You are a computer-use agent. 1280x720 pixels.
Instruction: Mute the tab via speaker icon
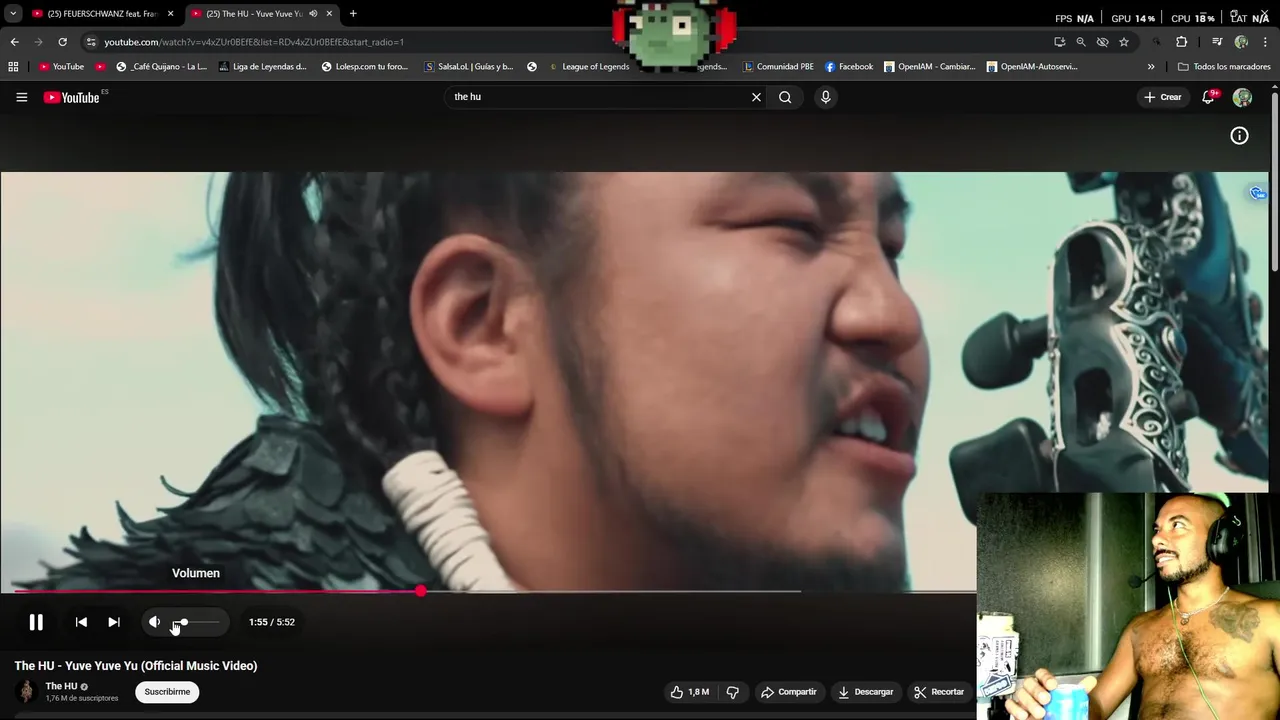[313, 14]
